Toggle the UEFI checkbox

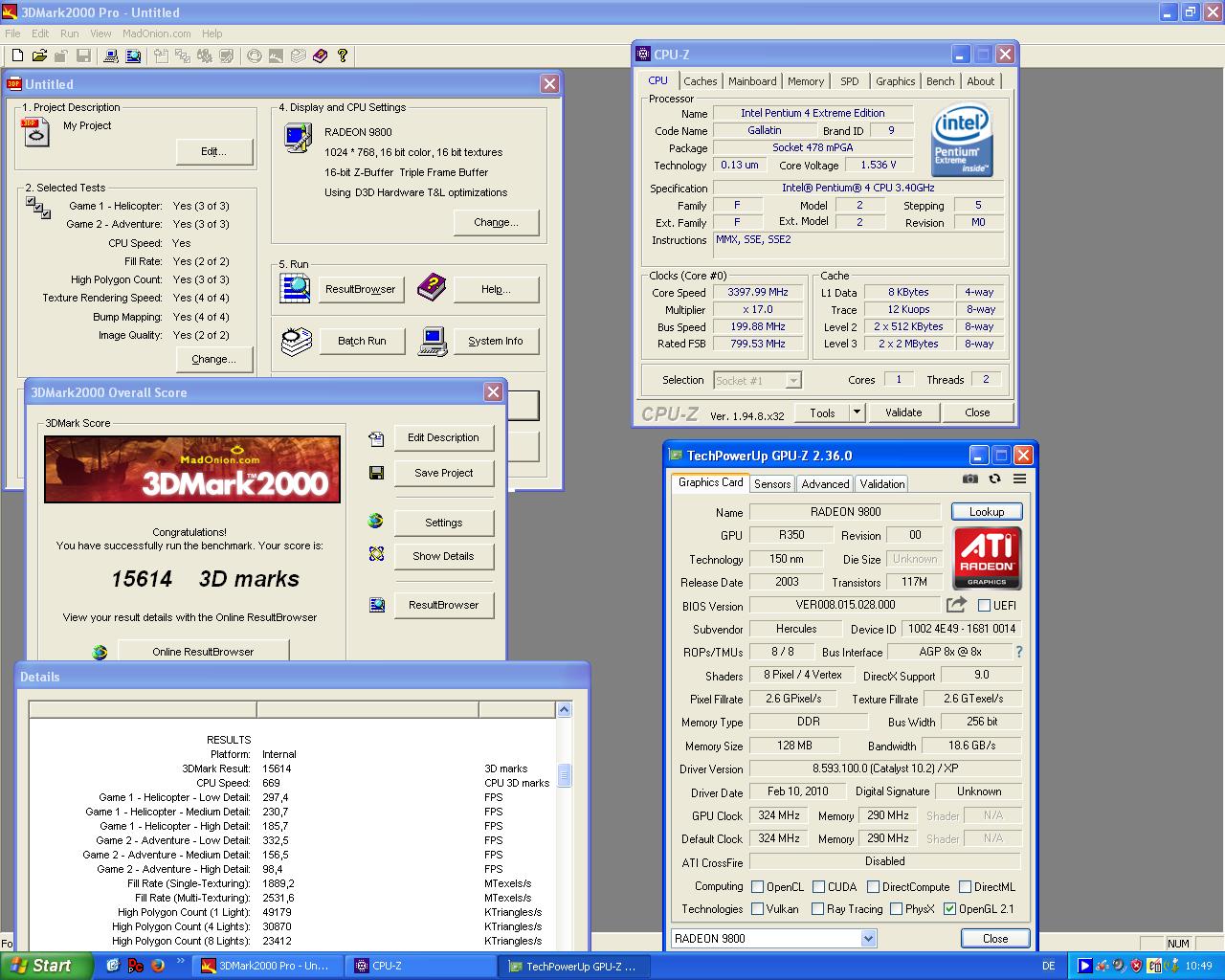[984, 605]
